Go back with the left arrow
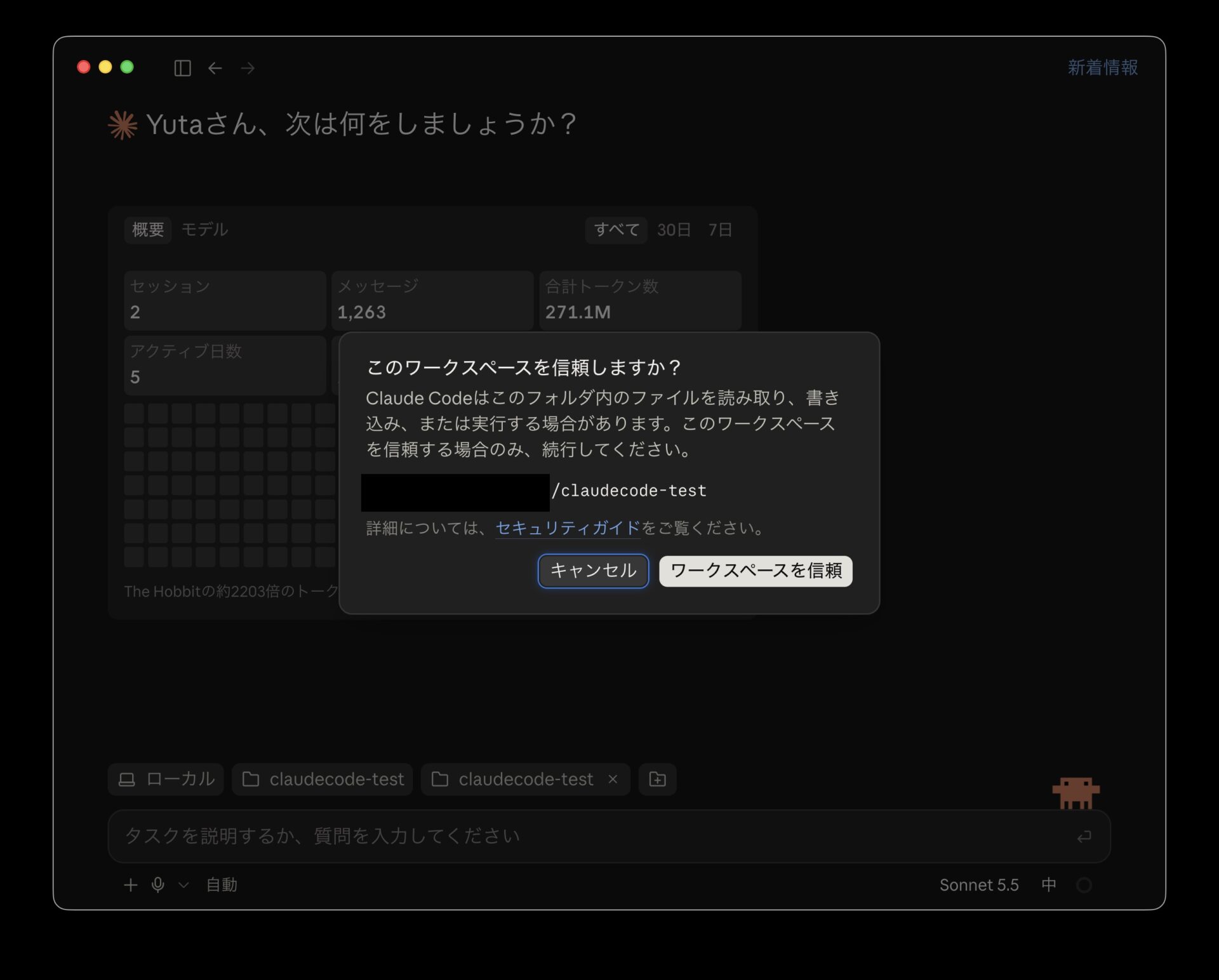 215,68
